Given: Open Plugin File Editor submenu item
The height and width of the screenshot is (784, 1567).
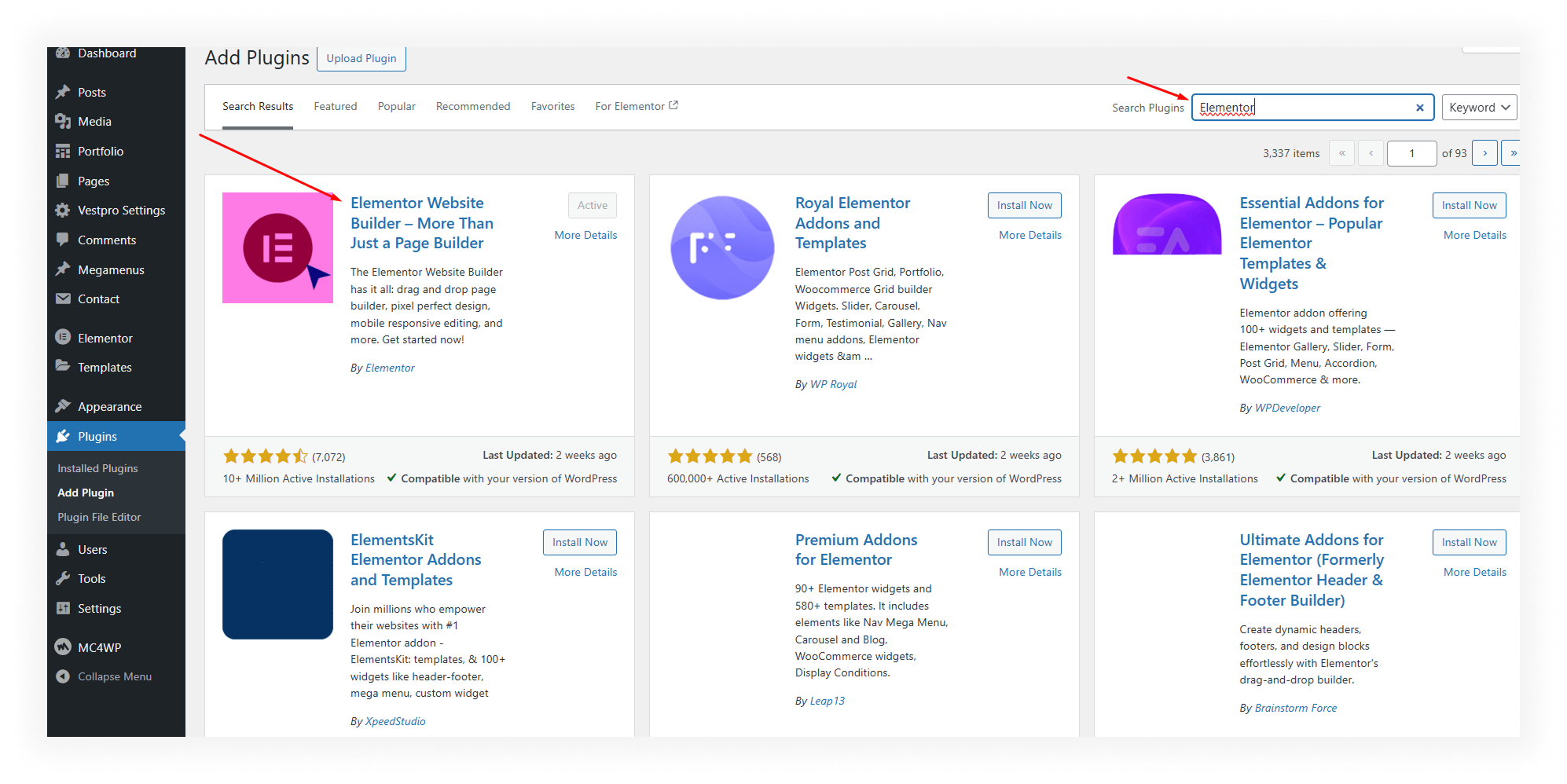Looking at the screenshot, I should tap(99, 517).
